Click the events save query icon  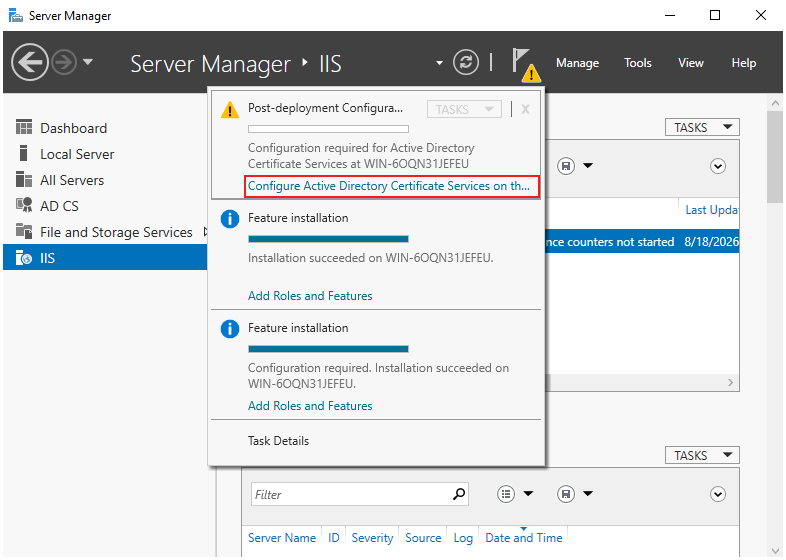566,494
